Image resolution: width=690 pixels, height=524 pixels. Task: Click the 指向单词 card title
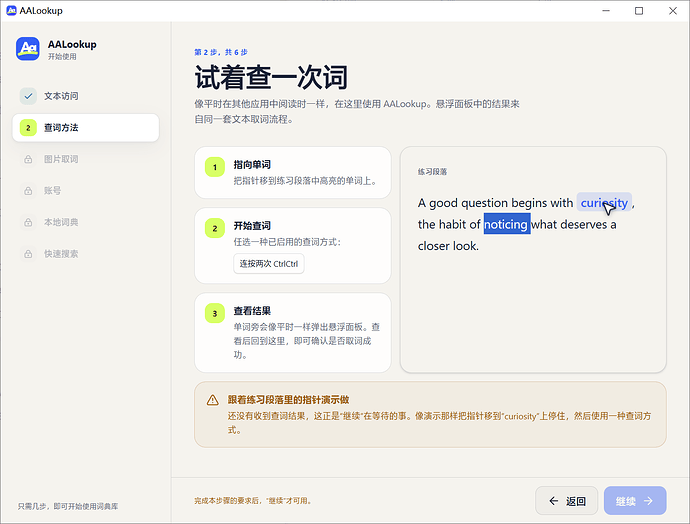coord(252,165)
